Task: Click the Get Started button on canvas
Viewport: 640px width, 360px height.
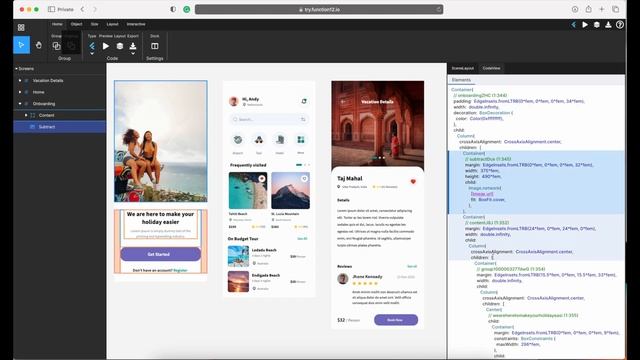Action: click(x=160, y=254)
